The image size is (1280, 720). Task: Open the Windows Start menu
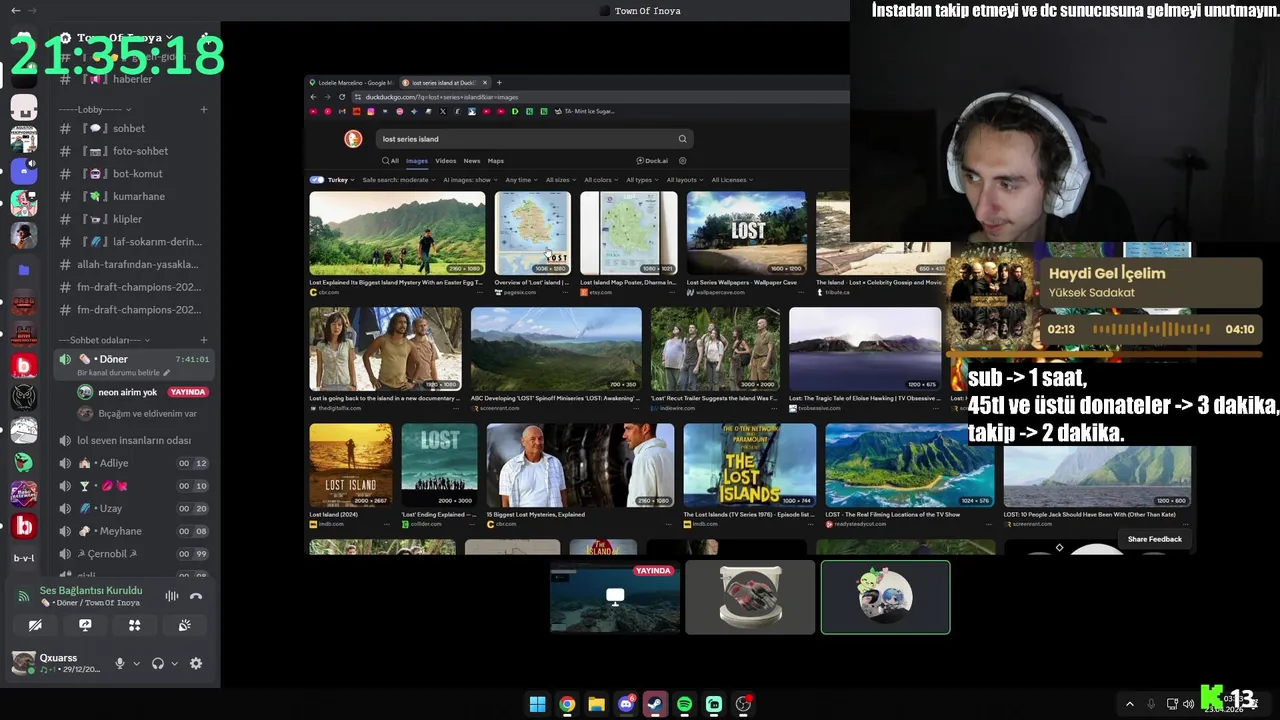click(537, 704)
